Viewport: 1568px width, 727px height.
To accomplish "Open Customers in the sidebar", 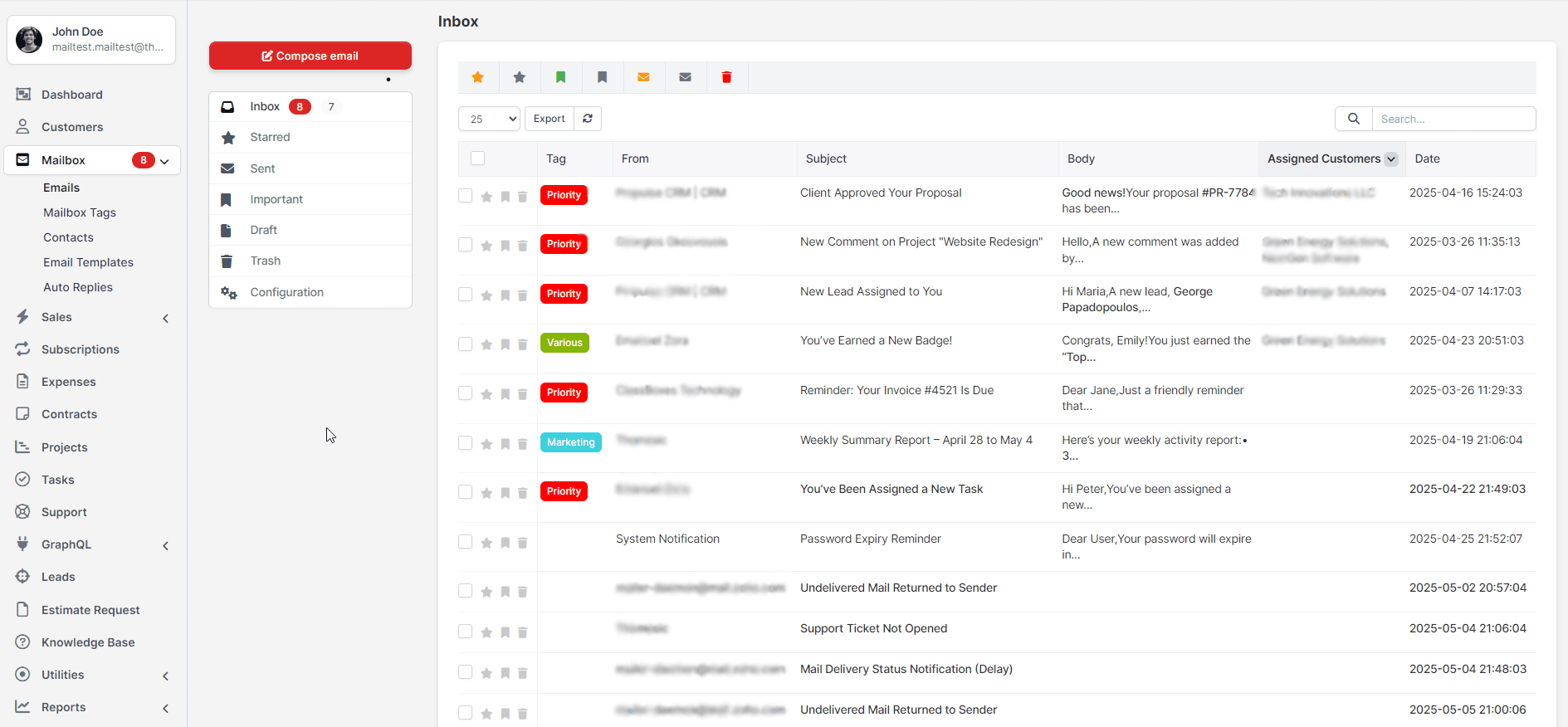I will pyautogui.click(x=72, y=127).
